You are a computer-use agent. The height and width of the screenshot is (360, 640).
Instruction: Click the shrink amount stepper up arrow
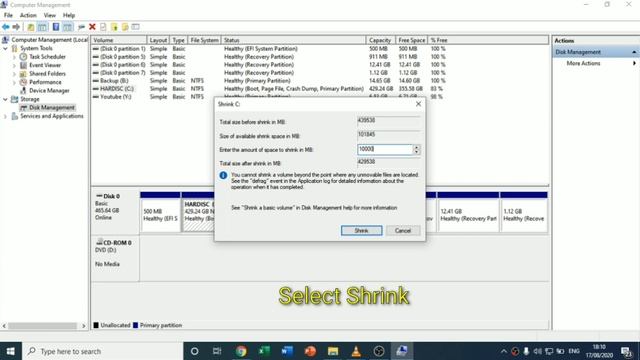tap(416, 147)
